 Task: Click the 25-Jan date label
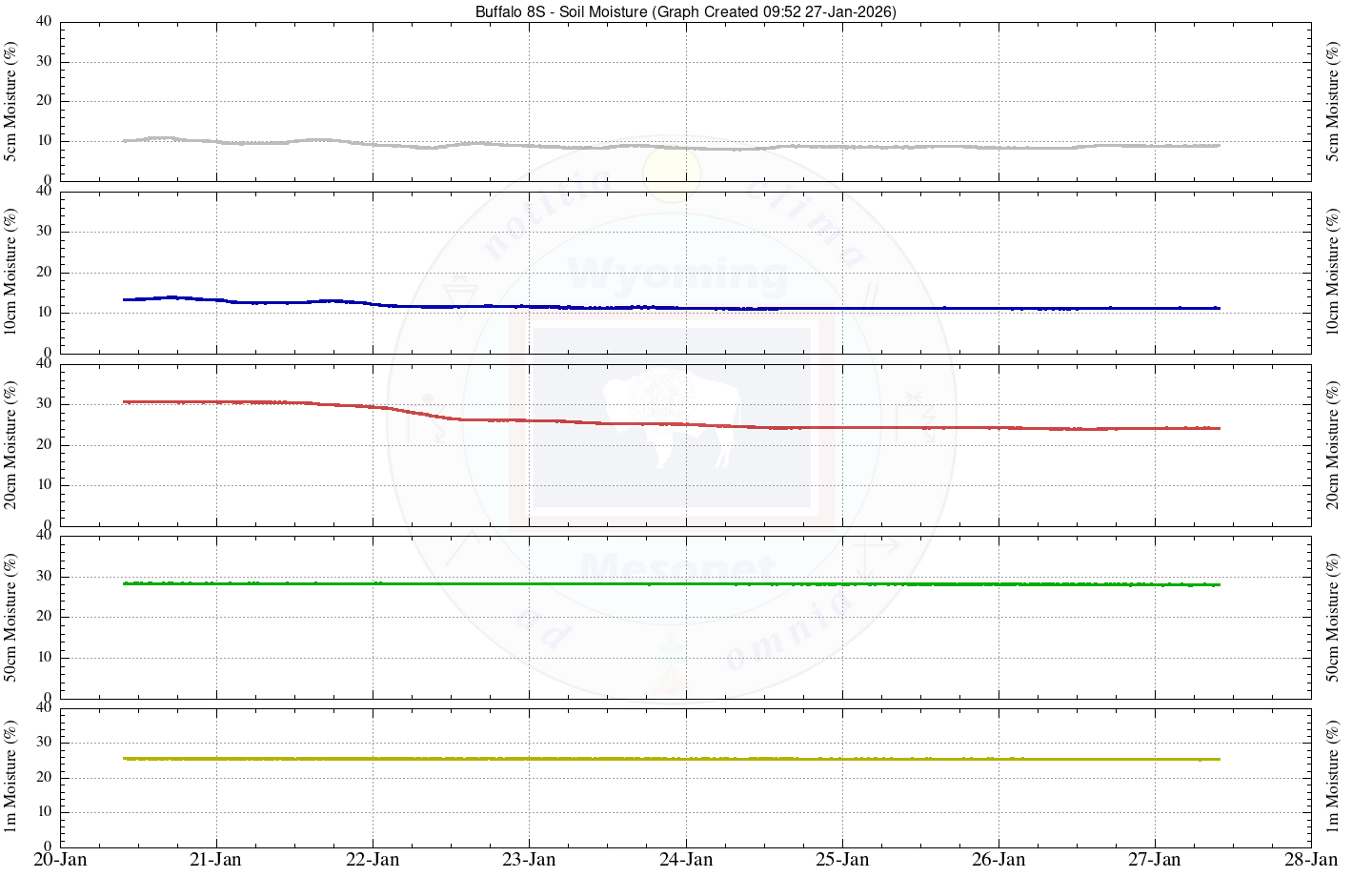pos(842,860)
